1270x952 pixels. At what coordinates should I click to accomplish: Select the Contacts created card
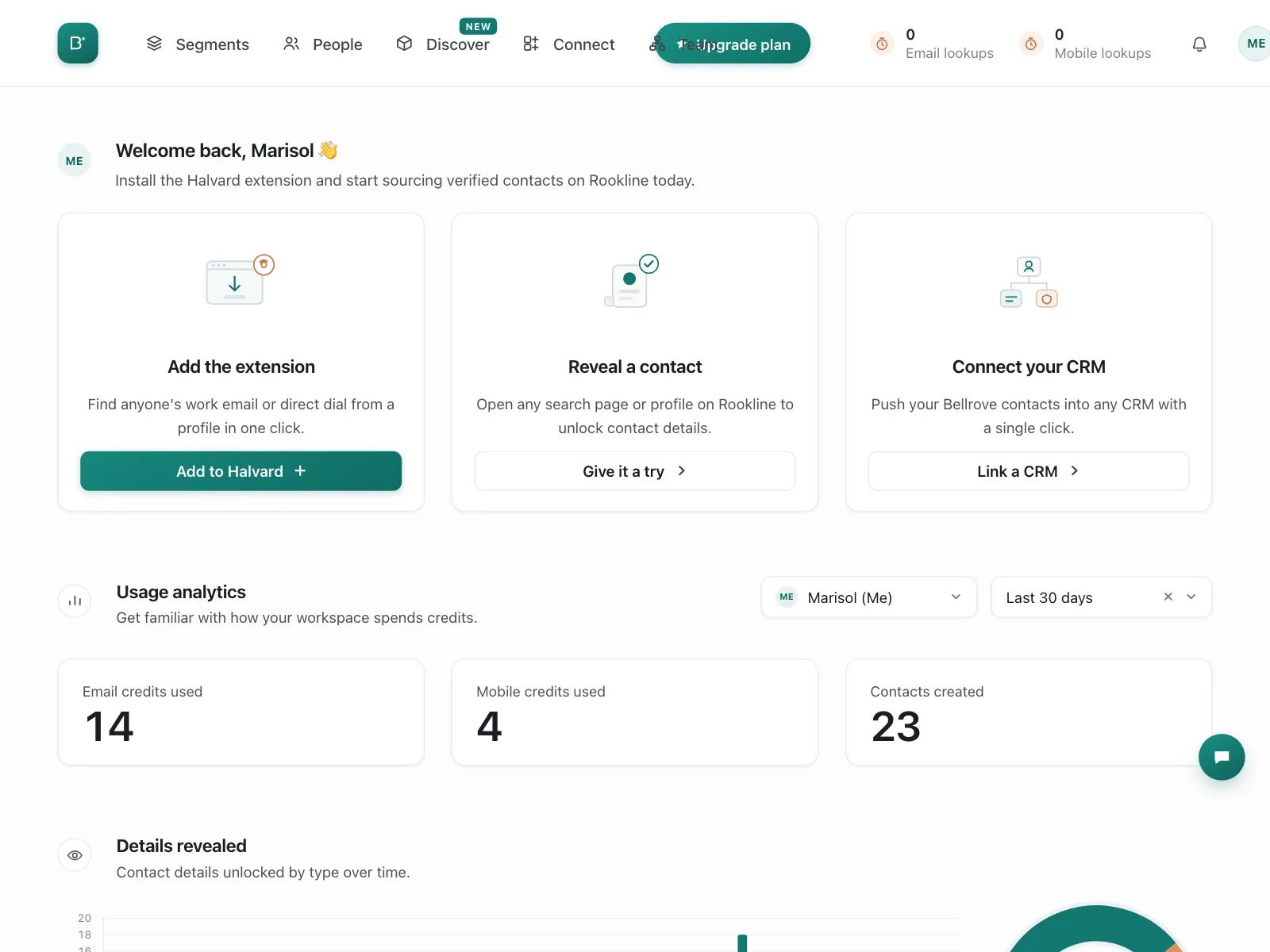click(x=1029, y=712)
